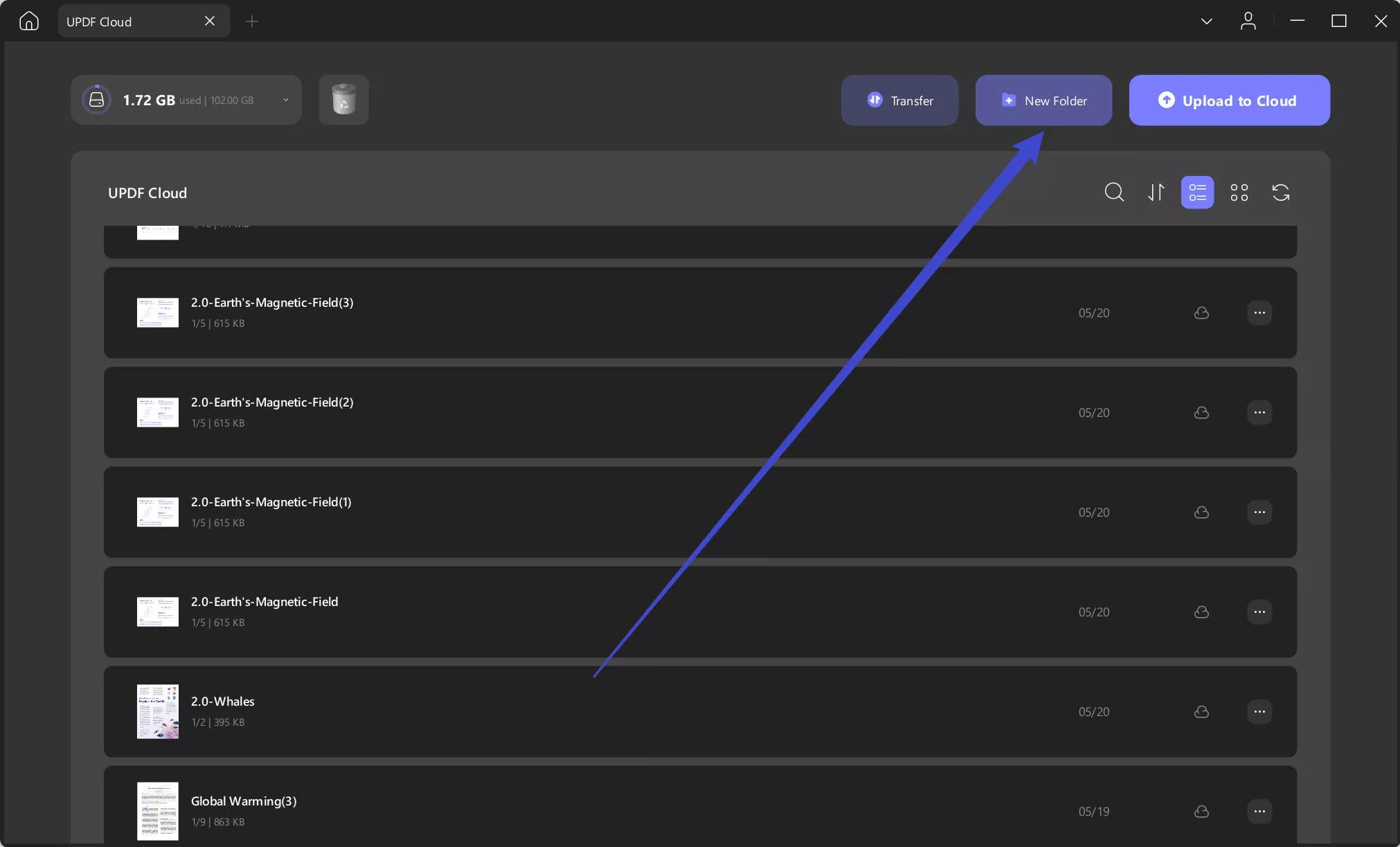Expand the title bar dropdown chevron
The width and height of the screenshot is (1400, 847).
(1206, 21)
